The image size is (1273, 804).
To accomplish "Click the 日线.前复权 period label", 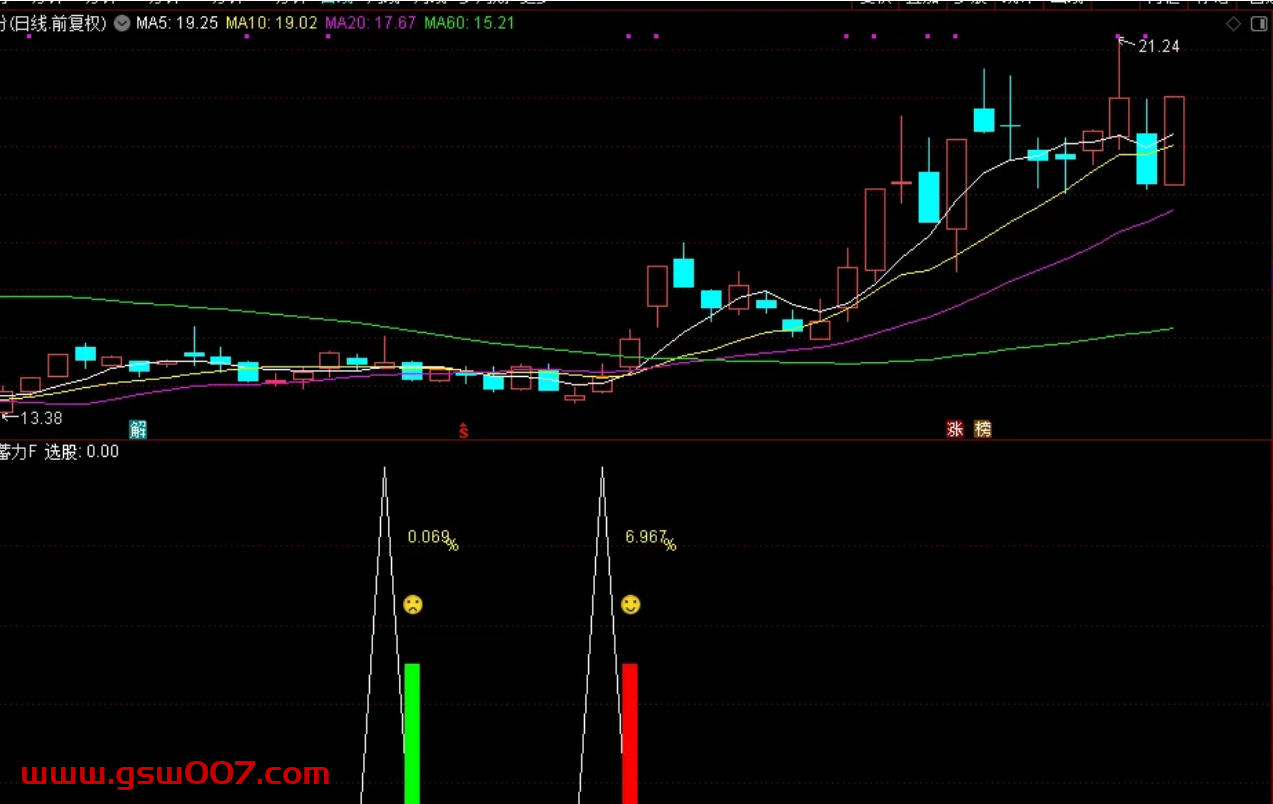I will pyautogui.click(x=57, y=23).
